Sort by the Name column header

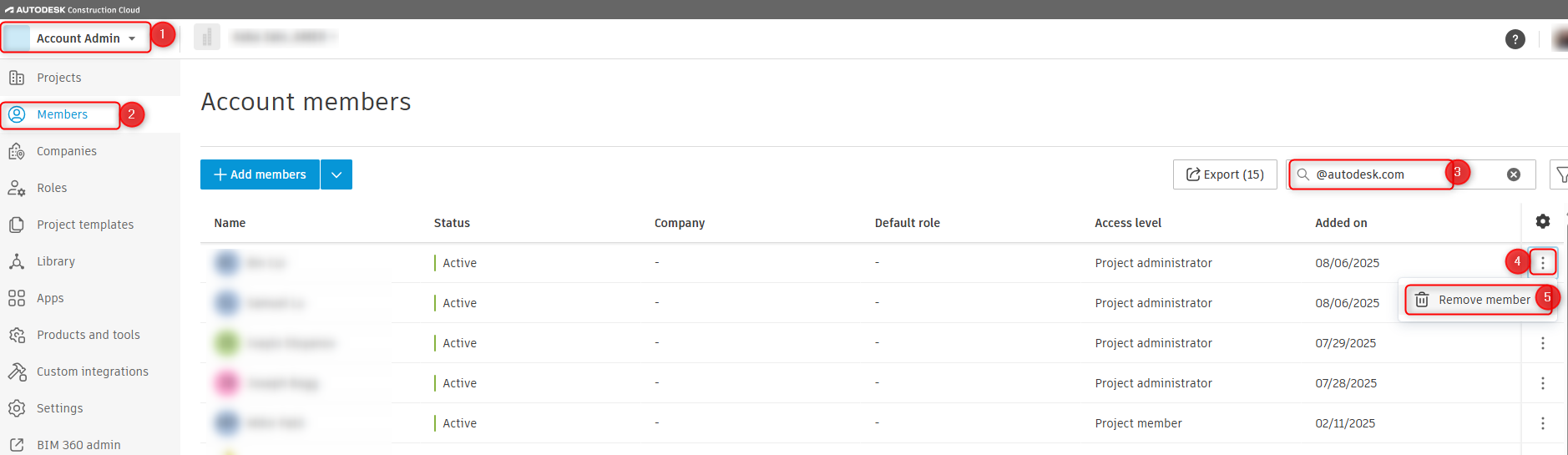[x=230, y=223]
